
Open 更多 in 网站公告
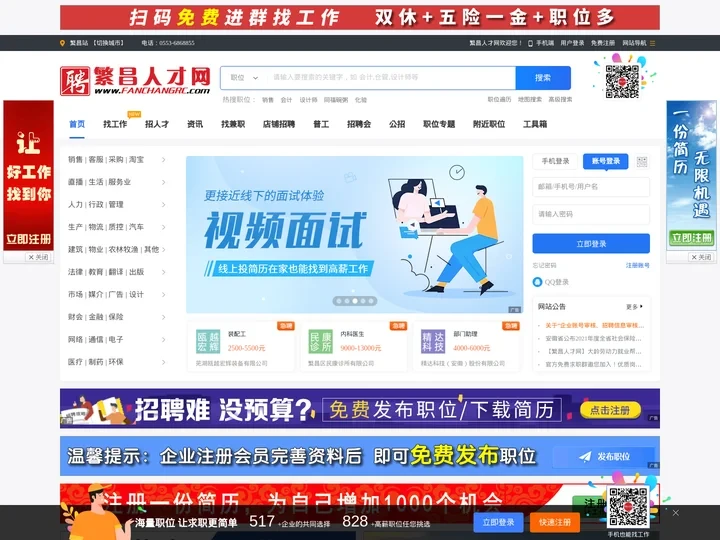coord(634,307)
